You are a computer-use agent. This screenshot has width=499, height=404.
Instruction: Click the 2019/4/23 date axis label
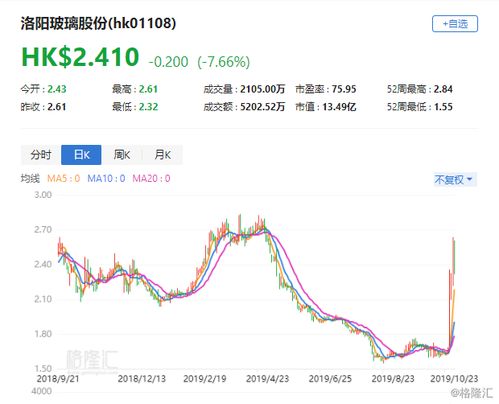tap(267, 379)
